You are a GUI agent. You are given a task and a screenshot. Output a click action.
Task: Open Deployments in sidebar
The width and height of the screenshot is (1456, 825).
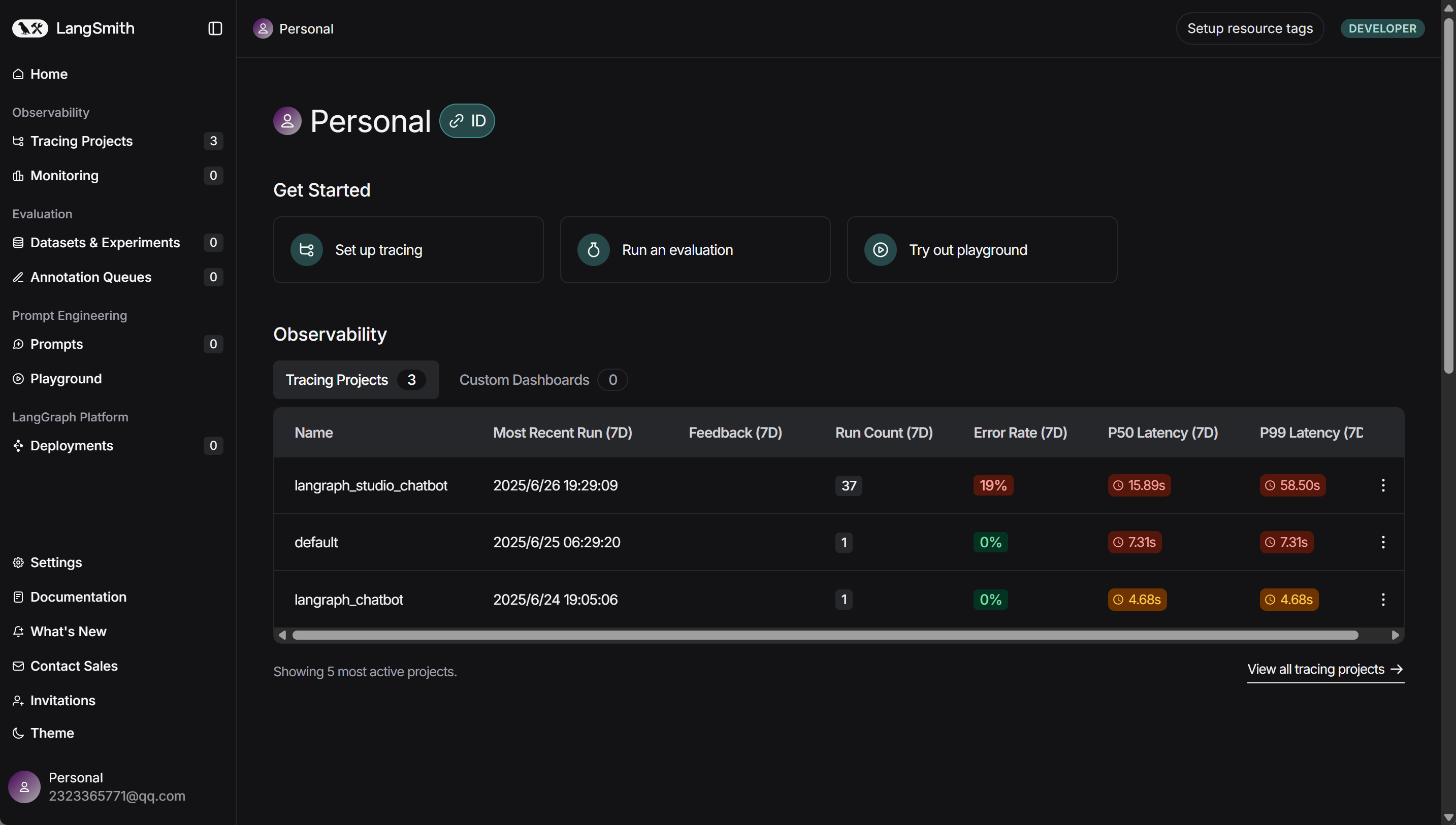118,446
